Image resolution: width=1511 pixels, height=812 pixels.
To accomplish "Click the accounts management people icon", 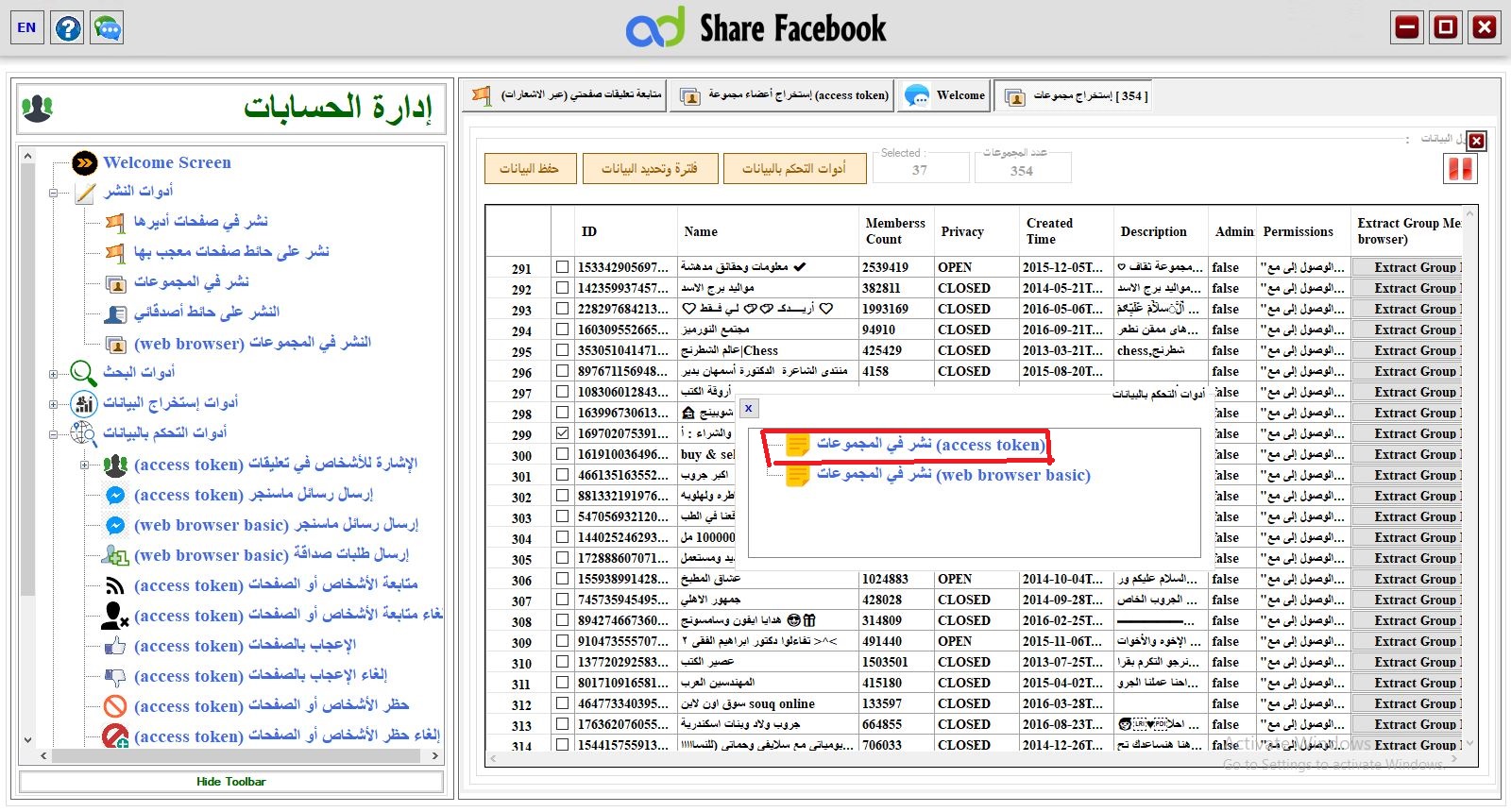I will coord(38,109).
